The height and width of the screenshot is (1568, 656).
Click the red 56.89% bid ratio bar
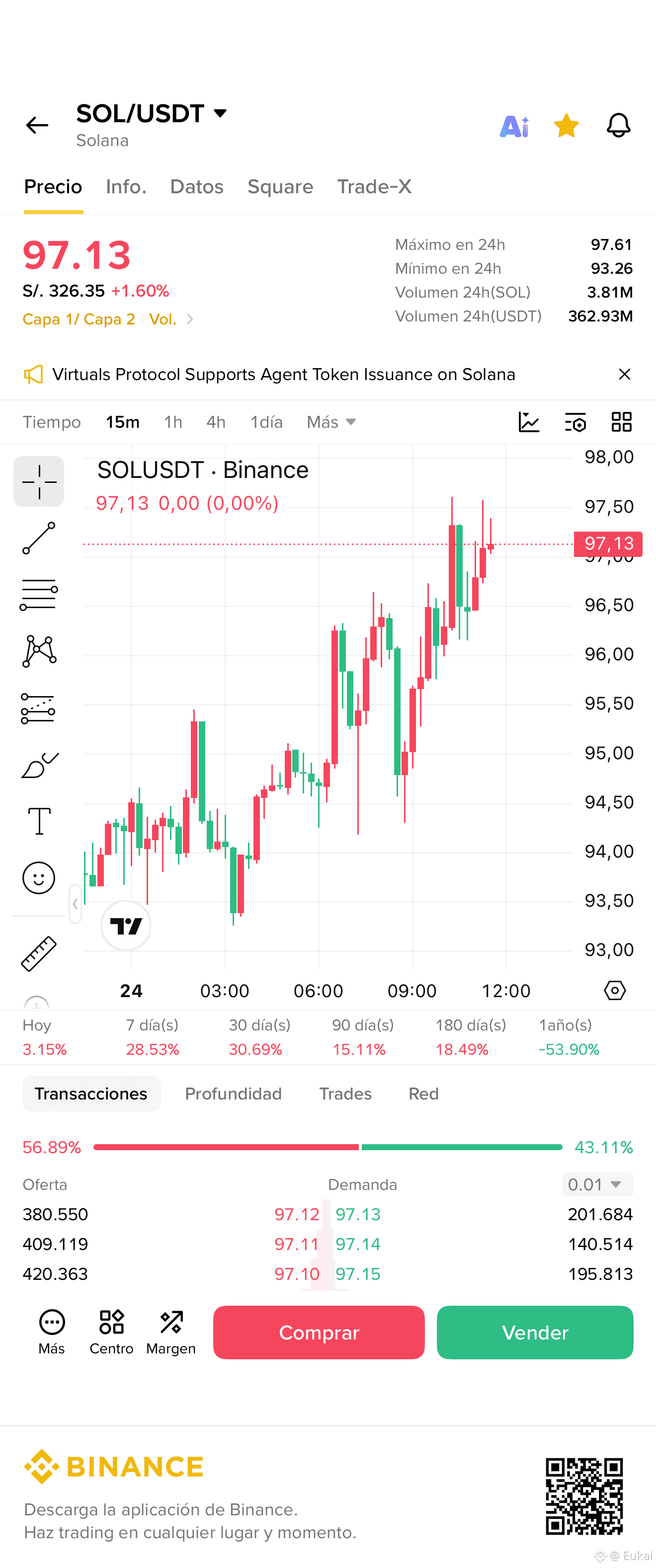[226, 1147]
